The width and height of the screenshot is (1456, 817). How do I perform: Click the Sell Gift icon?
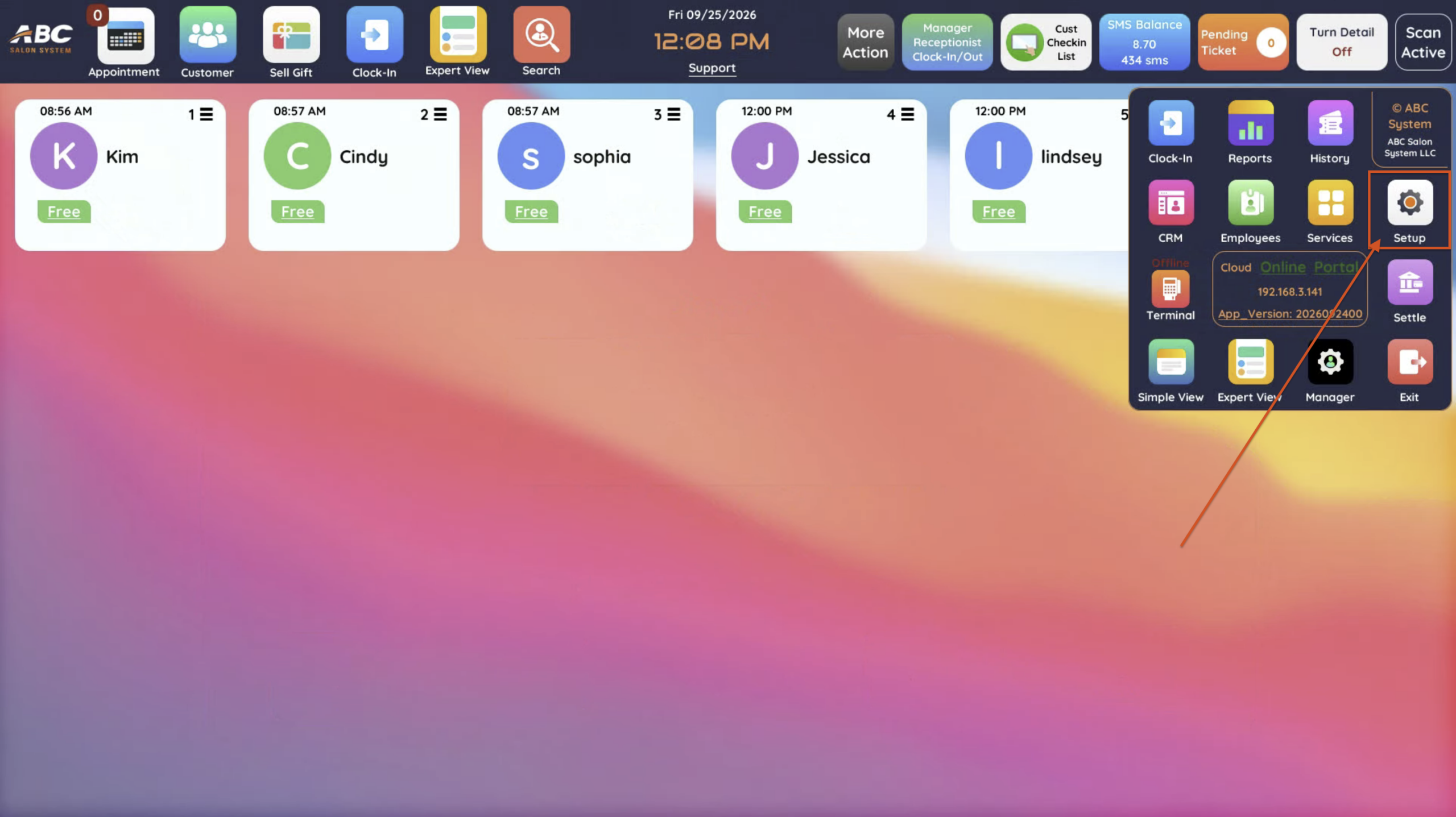(x=291, y=35)
